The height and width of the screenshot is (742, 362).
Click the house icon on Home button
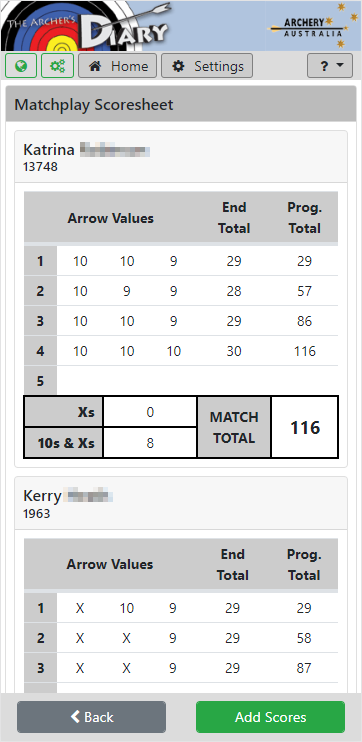point(96,66)
